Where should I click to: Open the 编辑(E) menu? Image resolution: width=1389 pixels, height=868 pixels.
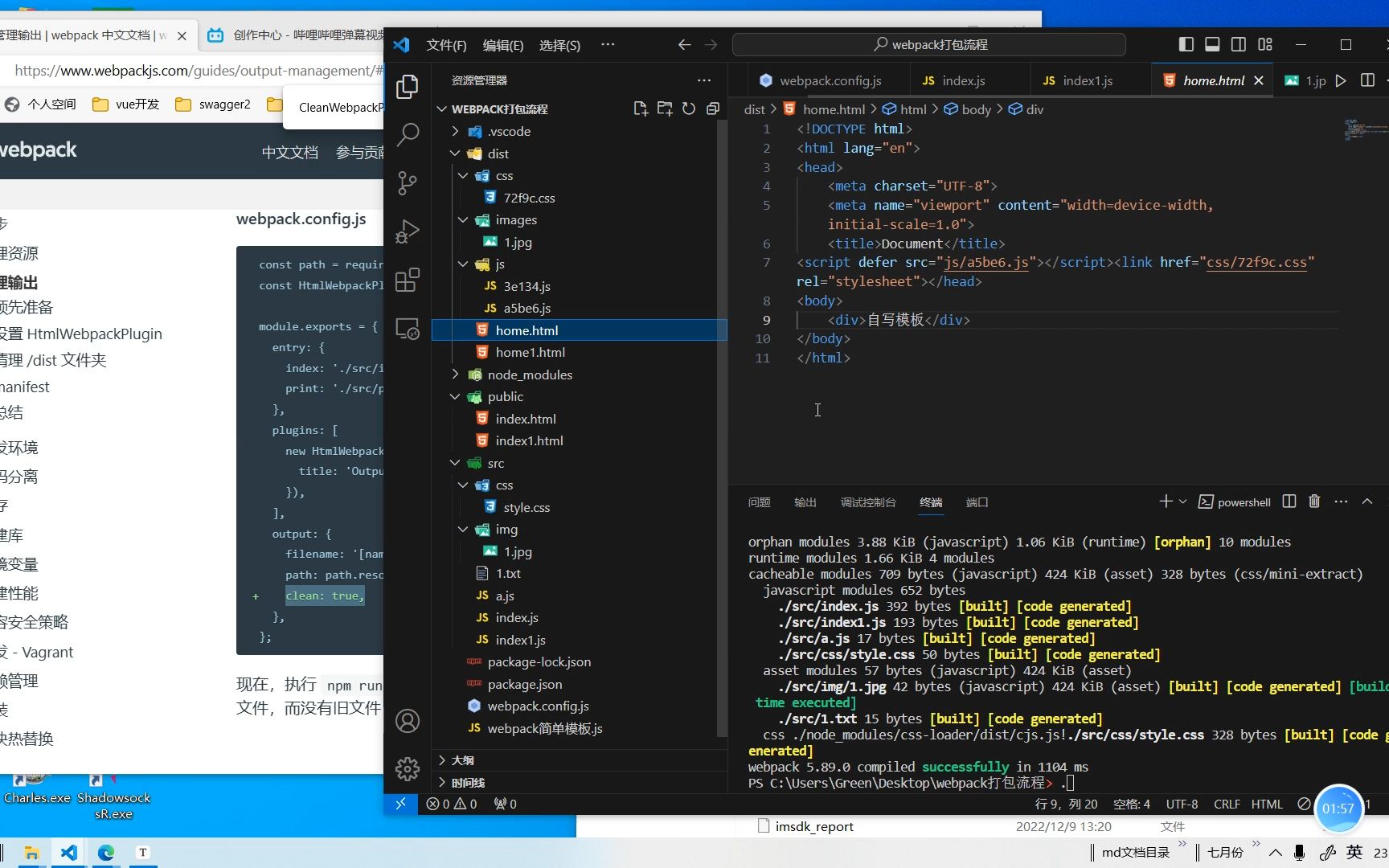[x=502, y=45]
